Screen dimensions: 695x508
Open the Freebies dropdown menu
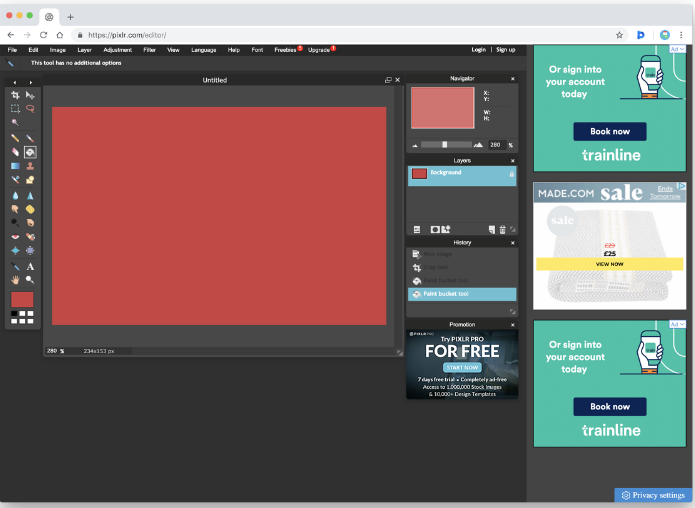coord(285,49)
